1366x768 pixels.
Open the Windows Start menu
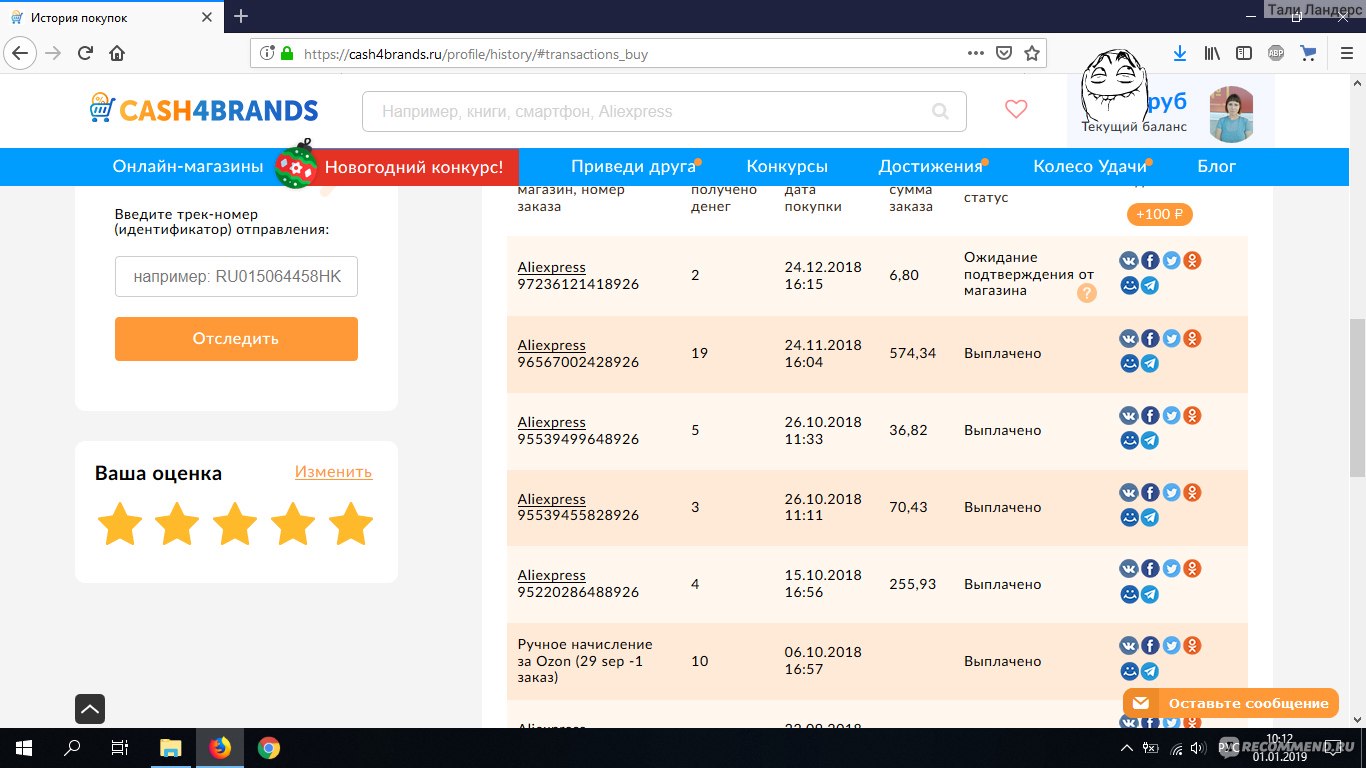24,748
